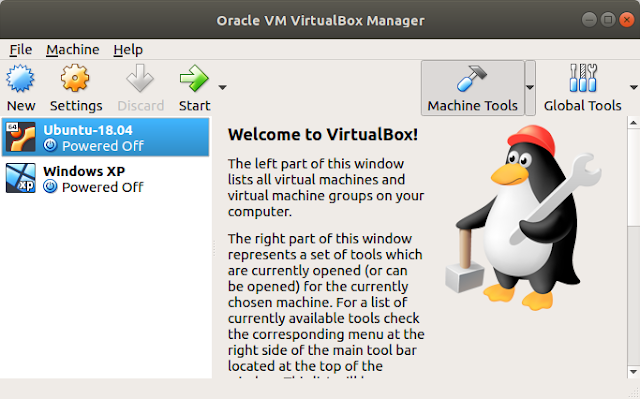Close the VirtualBox Manager window

(x=627, y=20)
